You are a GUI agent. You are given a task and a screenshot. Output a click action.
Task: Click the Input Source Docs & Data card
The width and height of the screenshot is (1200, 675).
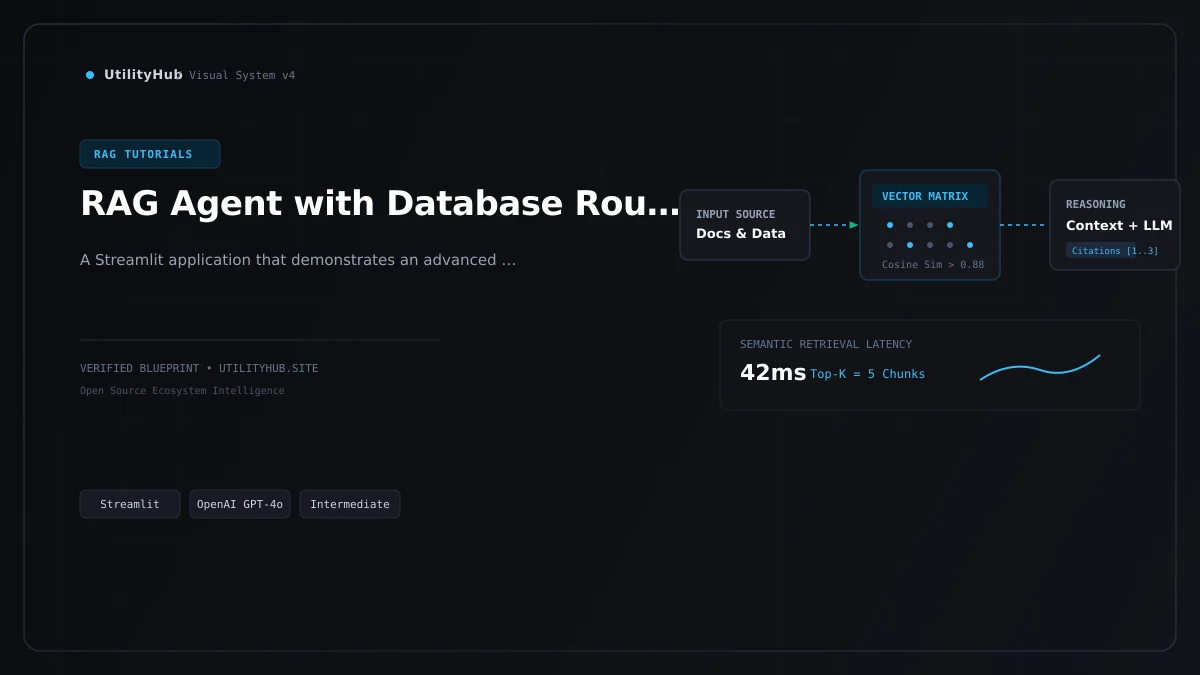[745, 225]
